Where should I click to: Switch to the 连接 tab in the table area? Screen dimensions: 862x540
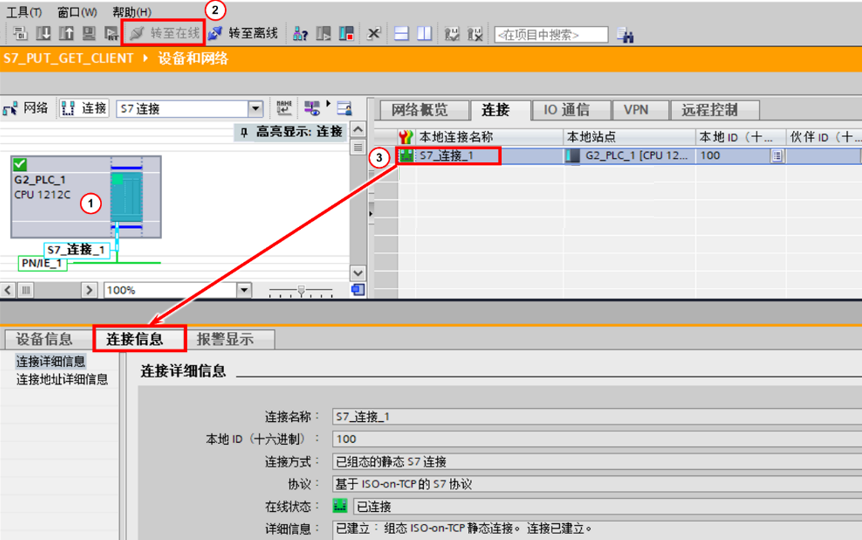pyautogui.click(x=499, y=110)
